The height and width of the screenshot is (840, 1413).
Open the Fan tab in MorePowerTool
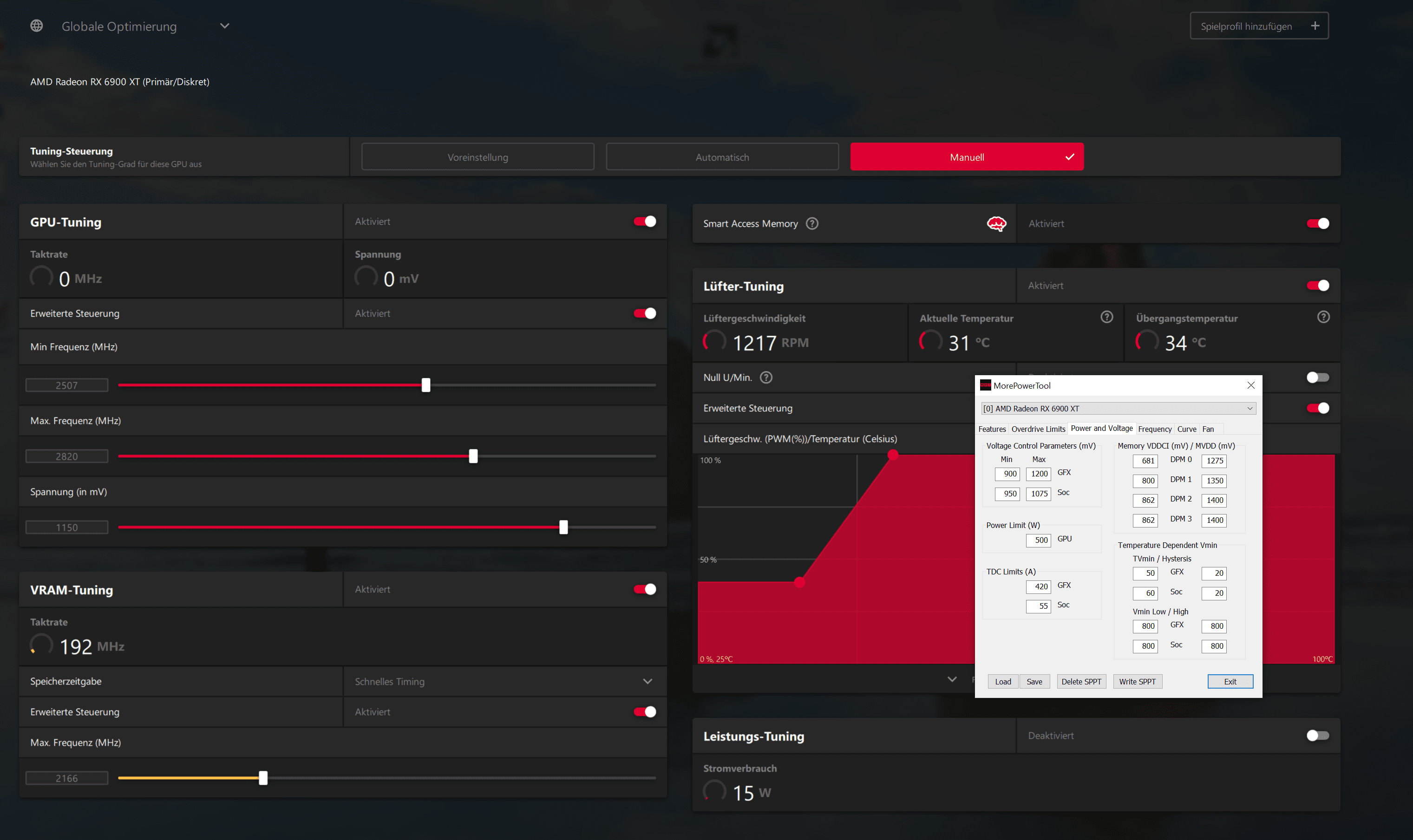pyautogui.click(x=1208, y=429)
